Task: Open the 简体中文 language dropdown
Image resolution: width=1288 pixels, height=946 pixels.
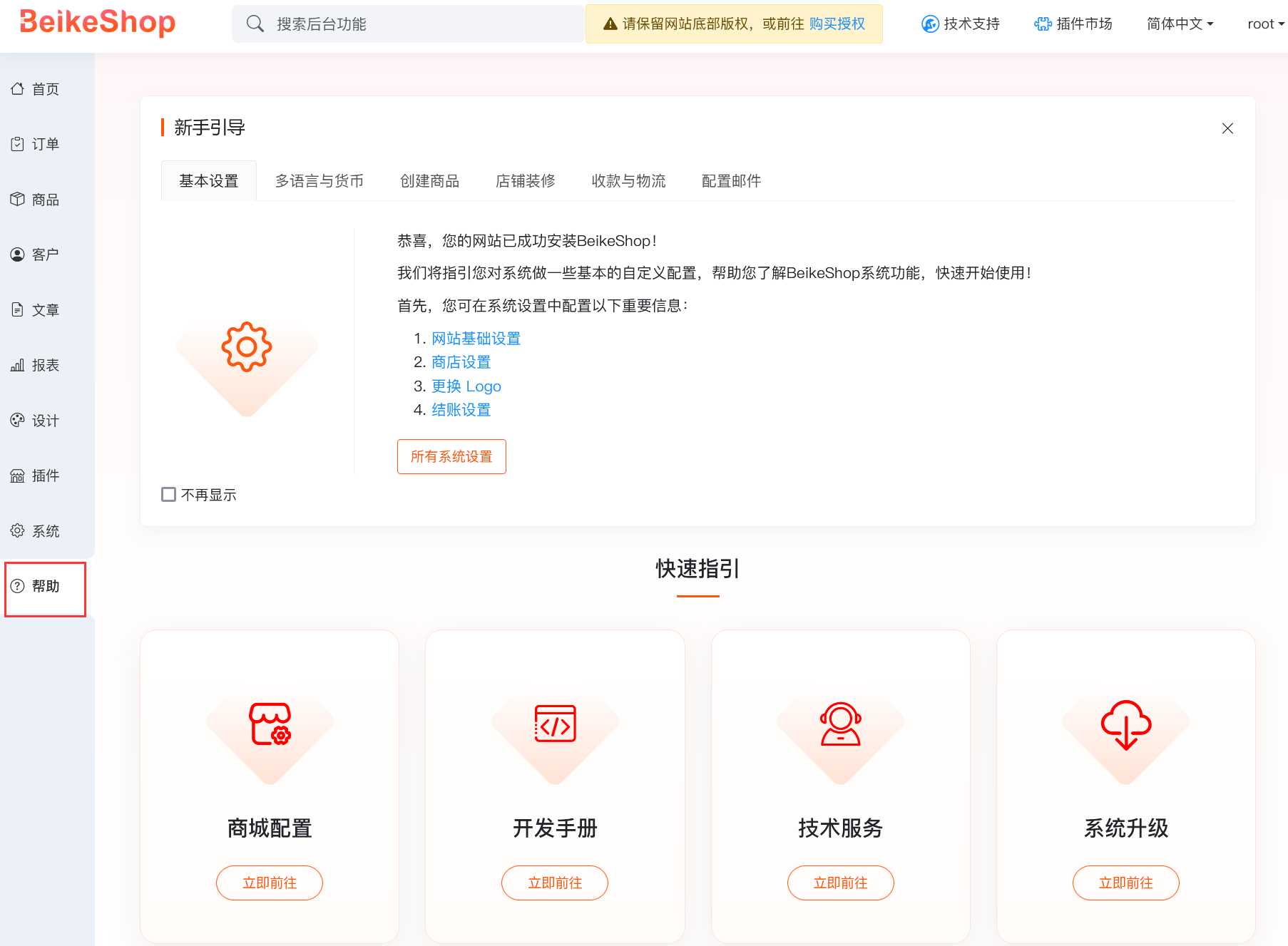Action: 1180,24
